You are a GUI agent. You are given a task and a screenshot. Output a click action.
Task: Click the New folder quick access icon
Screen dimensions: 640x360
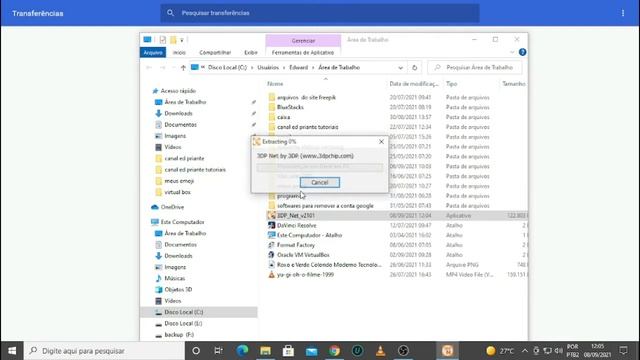point(173,40)
